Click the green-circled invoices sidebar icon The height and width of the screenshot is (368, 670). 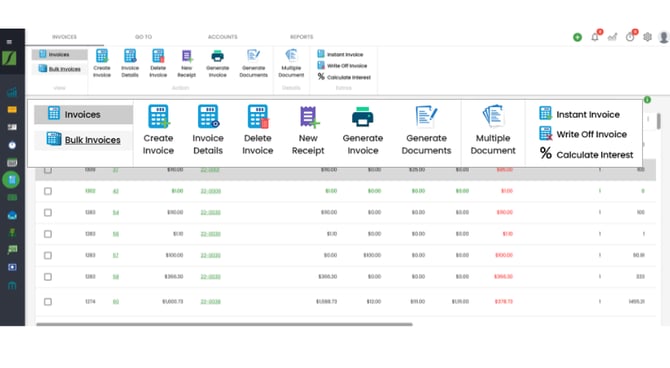12,180
